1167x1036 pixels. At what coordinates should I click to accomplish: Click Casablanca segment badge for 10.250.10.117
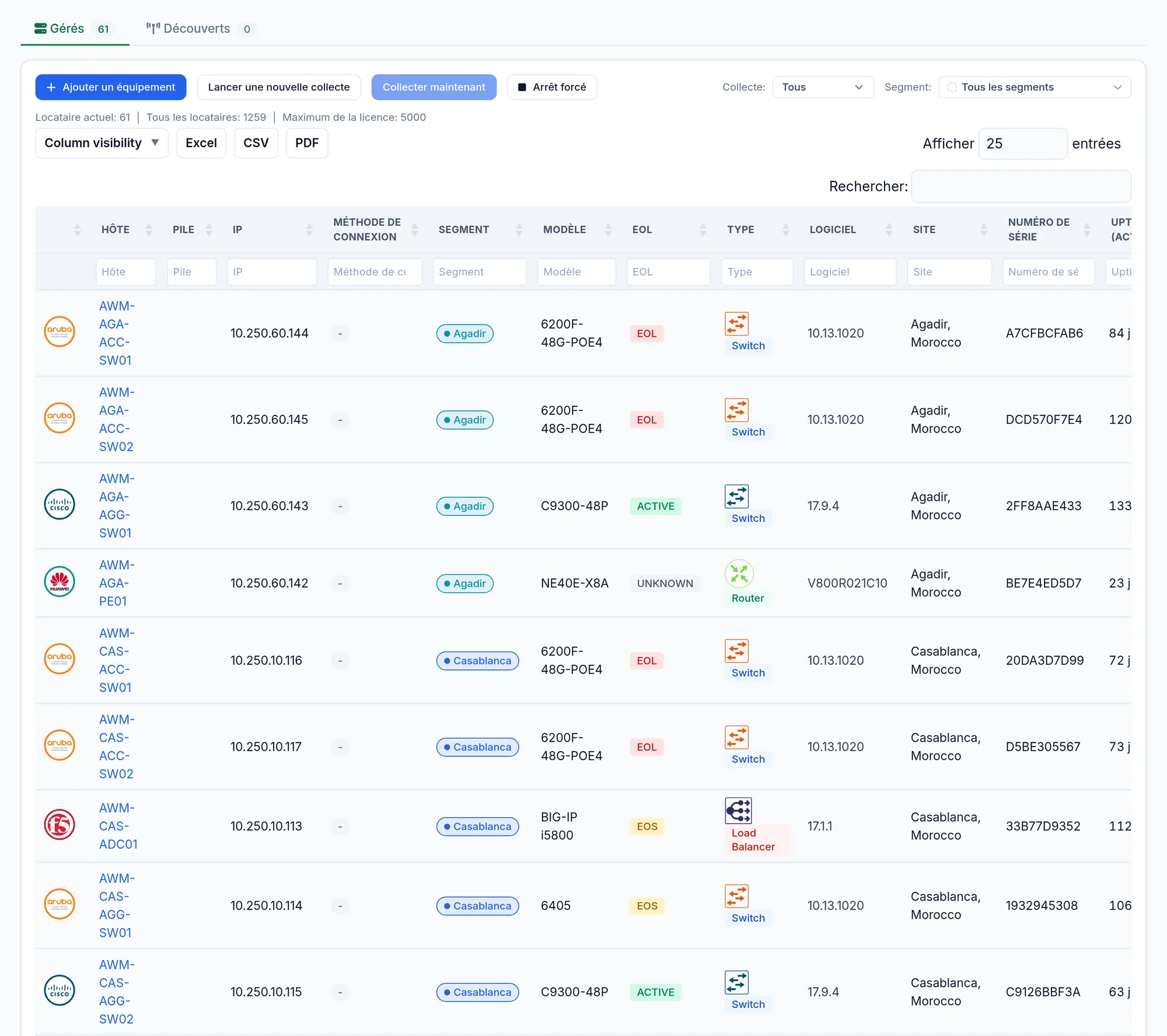pos(478,747)
